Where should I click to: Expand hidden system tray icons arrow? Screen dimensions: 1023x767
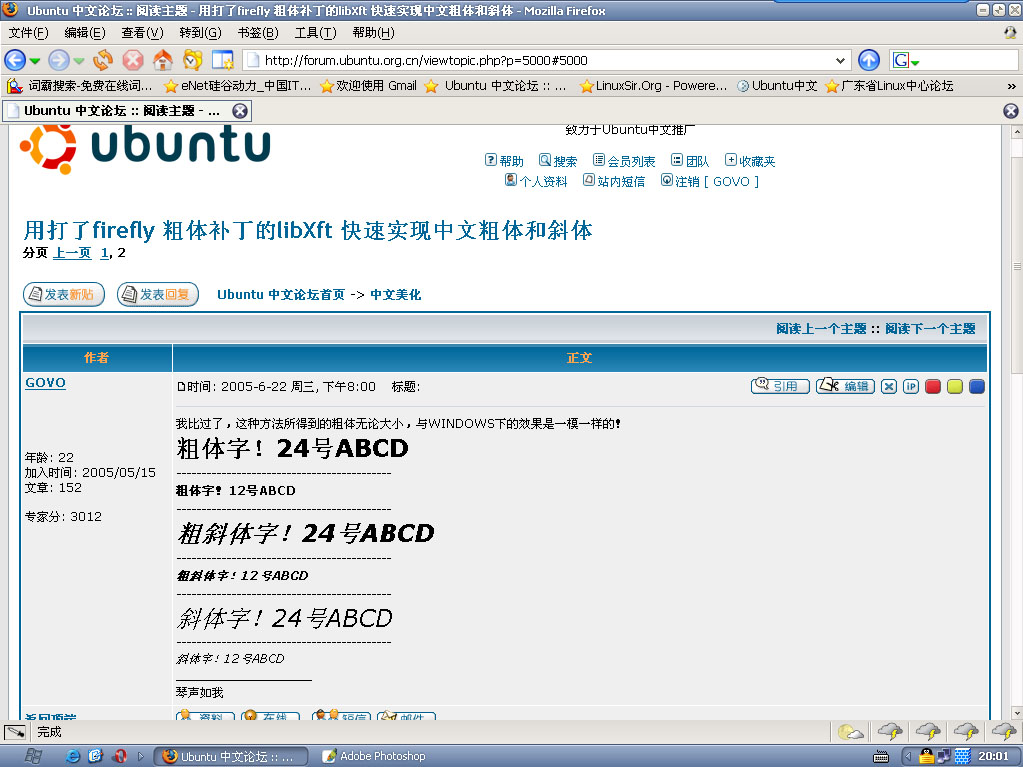pos(907,757)
